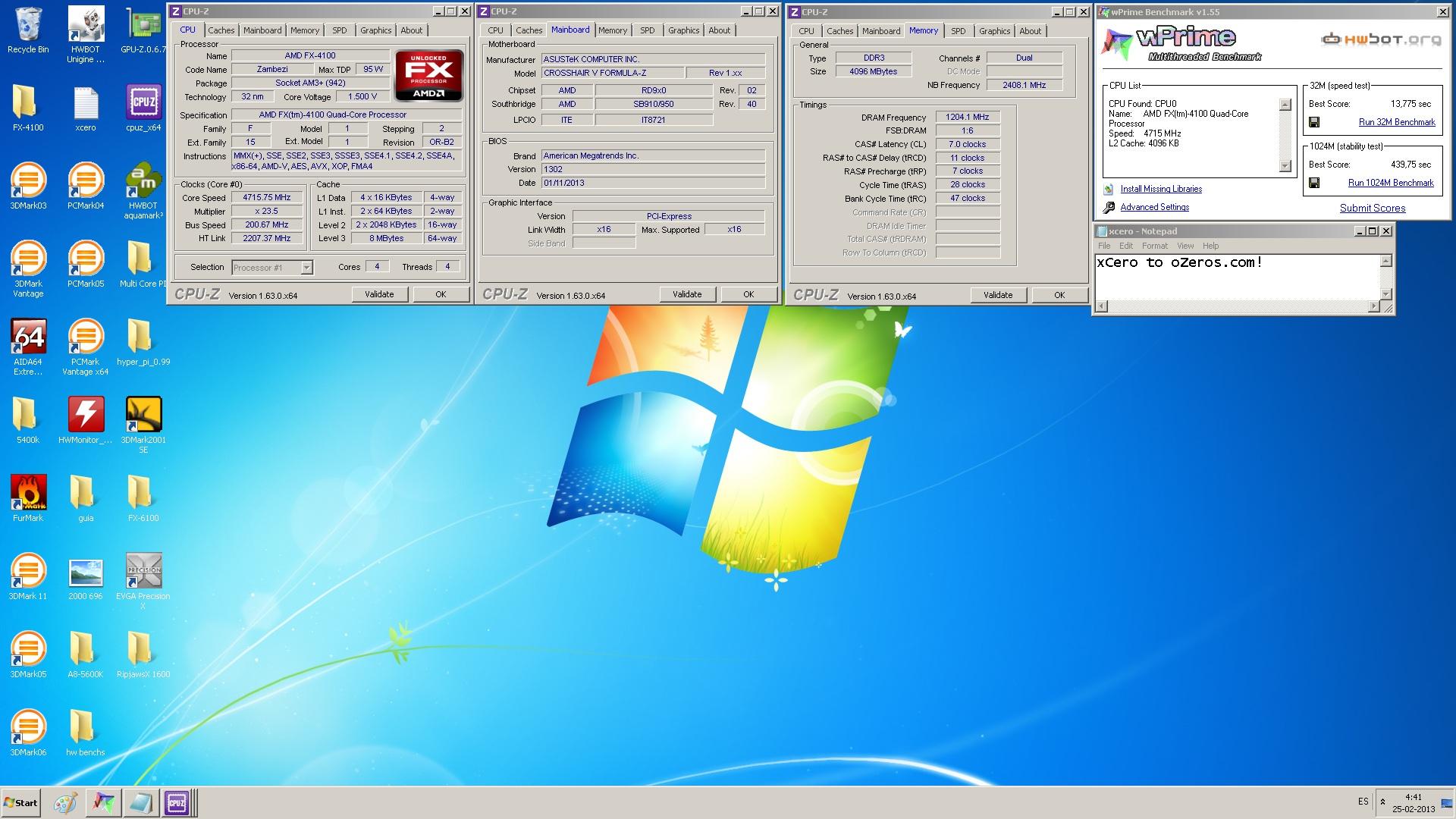Launch the PCMark04 shortcut
This screenshot has height=819, width=1456.
[86, 187]
